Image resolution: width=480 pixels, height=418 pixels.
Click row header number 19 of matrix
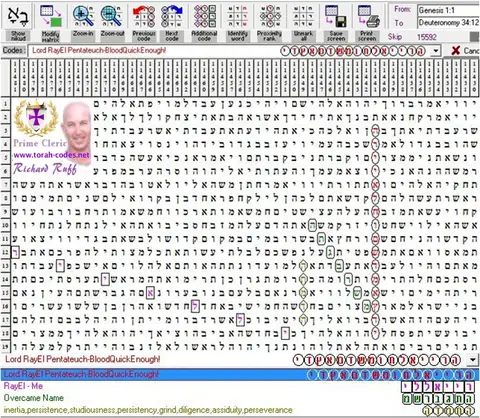click(5, 346)
